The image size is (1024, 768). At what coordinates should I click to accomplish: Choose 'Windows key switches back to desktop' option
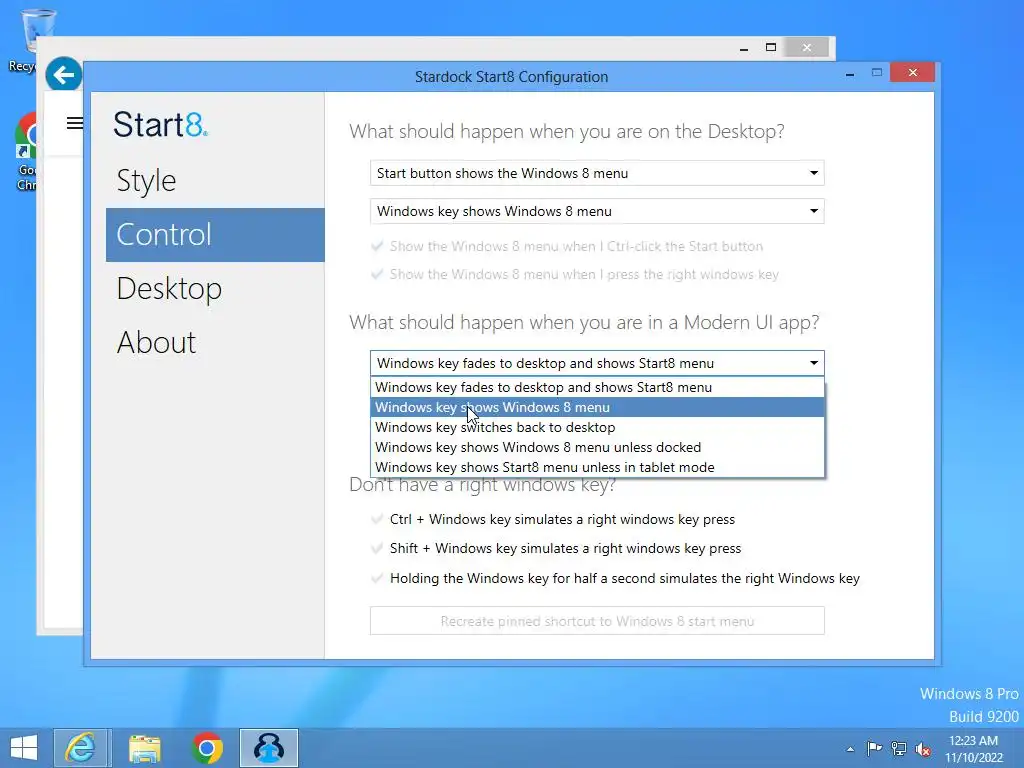598,427
